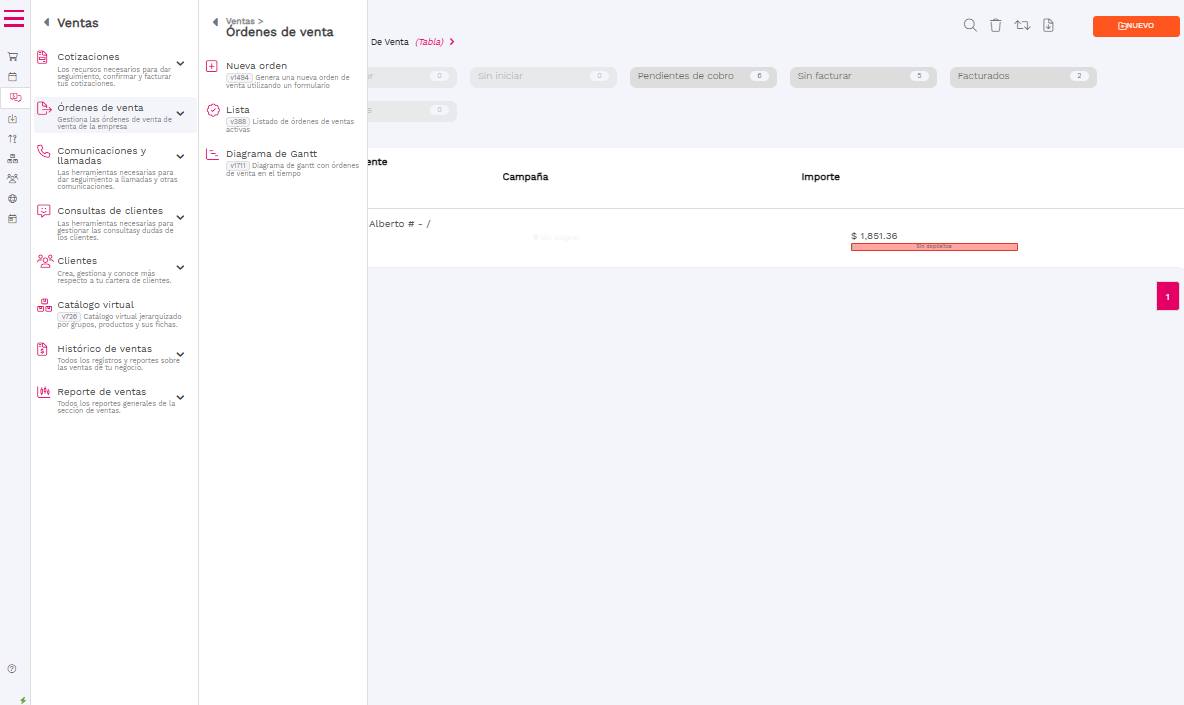Screen dimensions: 1184x705
Task: Open the hamburger main menu
Action: 14,18
